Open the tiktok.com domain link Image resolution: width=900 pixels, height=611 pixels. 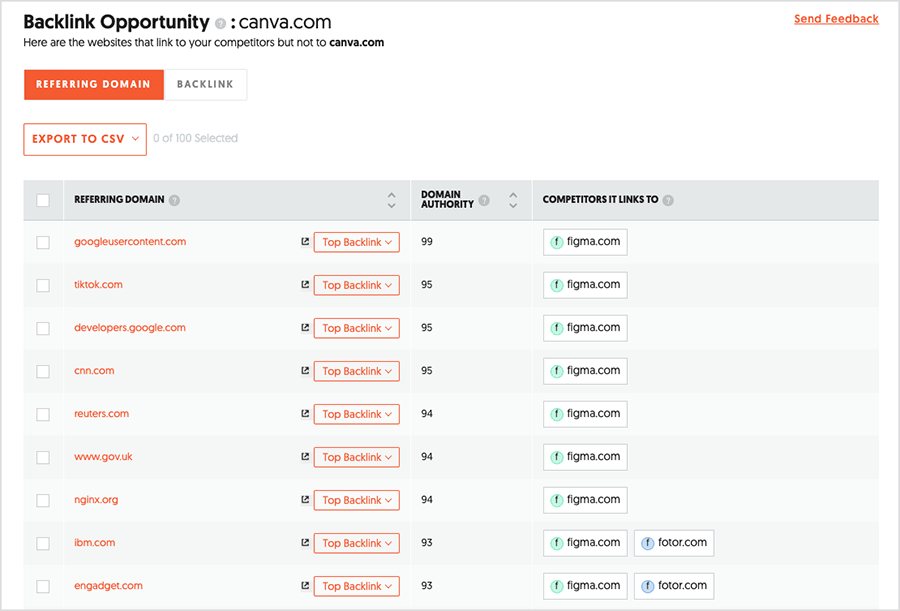98,285
